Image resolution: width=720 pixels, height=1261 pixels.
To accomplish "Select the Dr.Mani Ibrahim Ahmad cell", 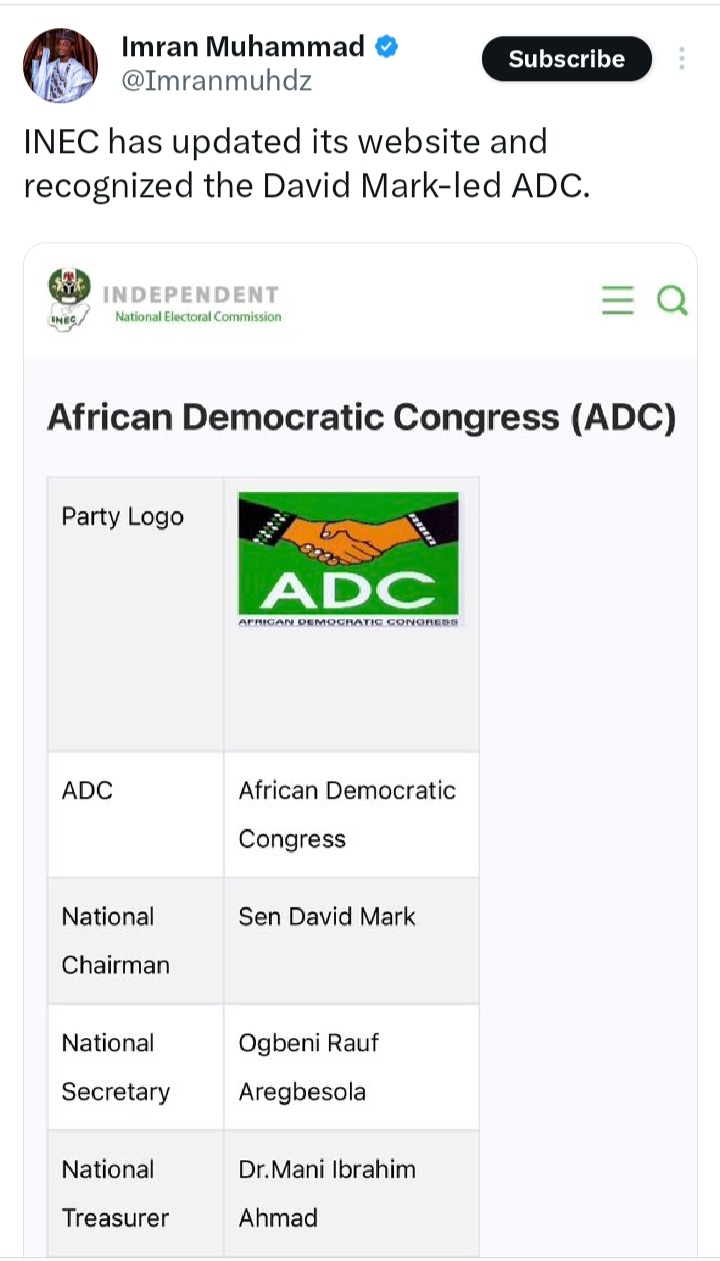I will click(351, 1193).
